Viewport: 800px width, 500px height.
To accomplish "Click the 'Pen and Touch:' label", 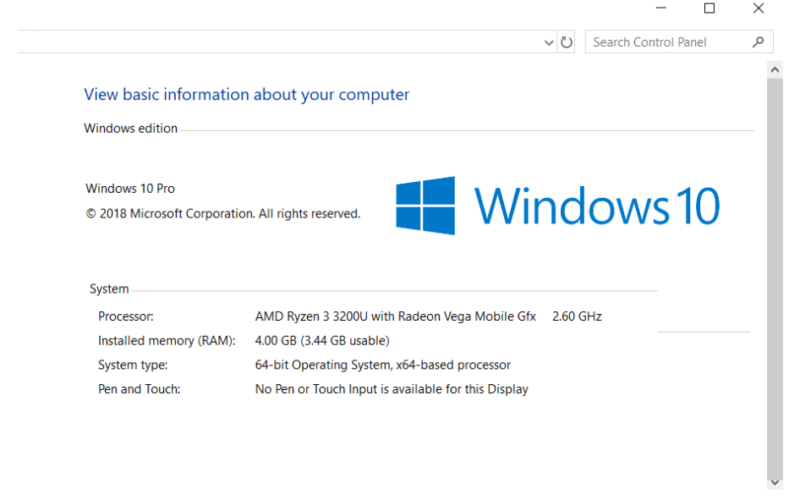I will pos(139,389).
